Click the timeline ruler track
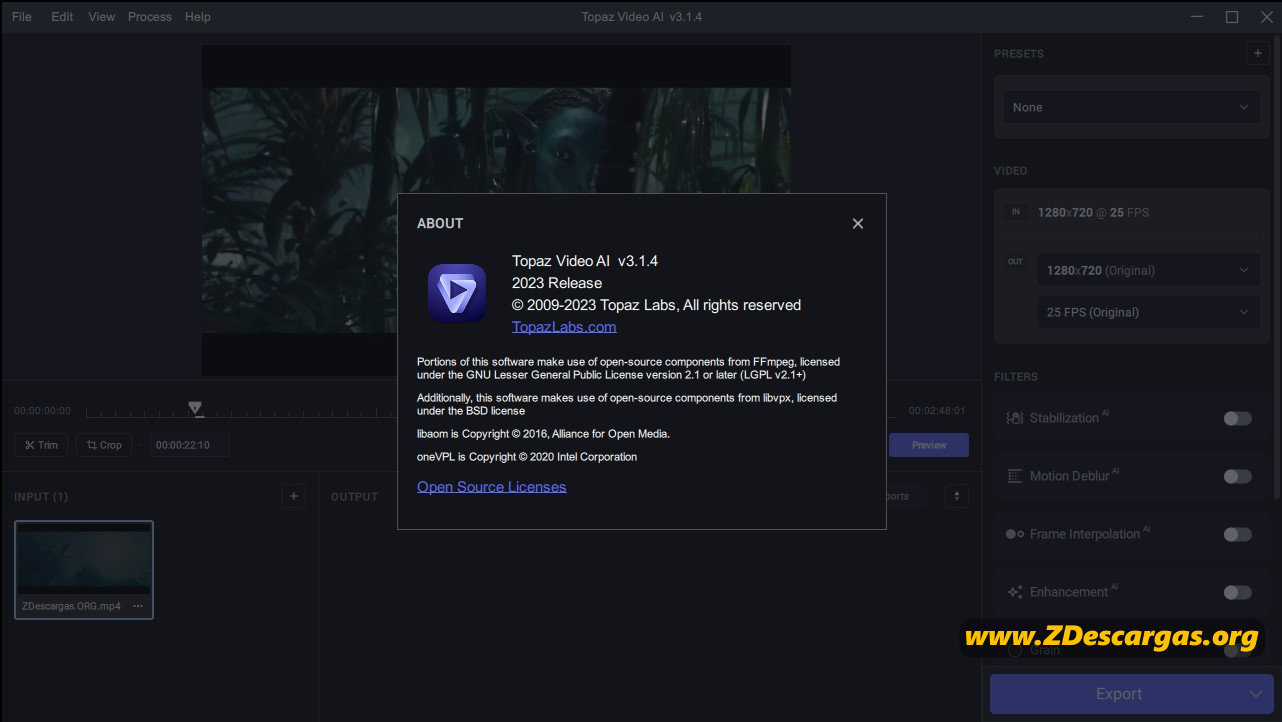The height and width of the screenshot is (722, 1282). [x=490, y=411]
